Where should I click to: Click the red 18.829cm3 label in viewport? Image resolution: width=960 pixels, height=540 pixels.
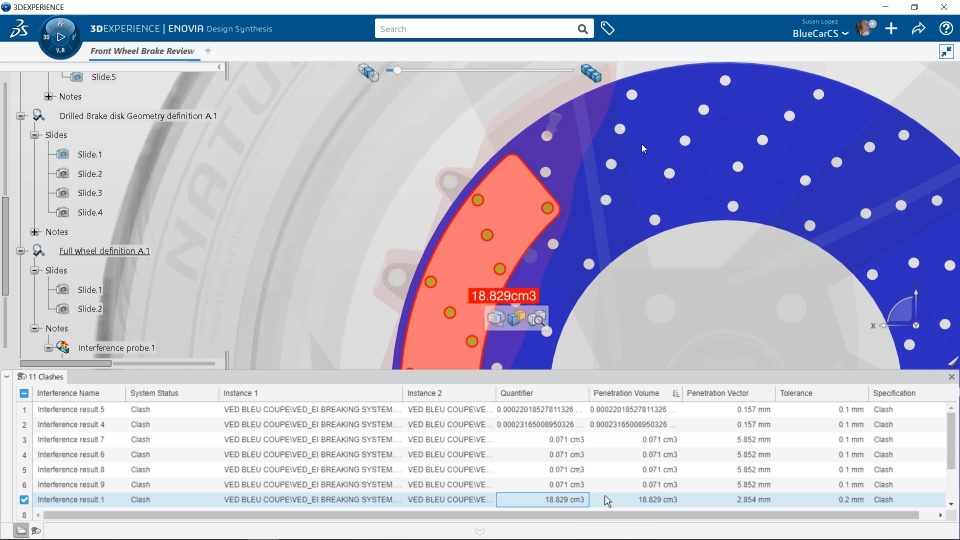pyautogui.click(x=503, y=296)
